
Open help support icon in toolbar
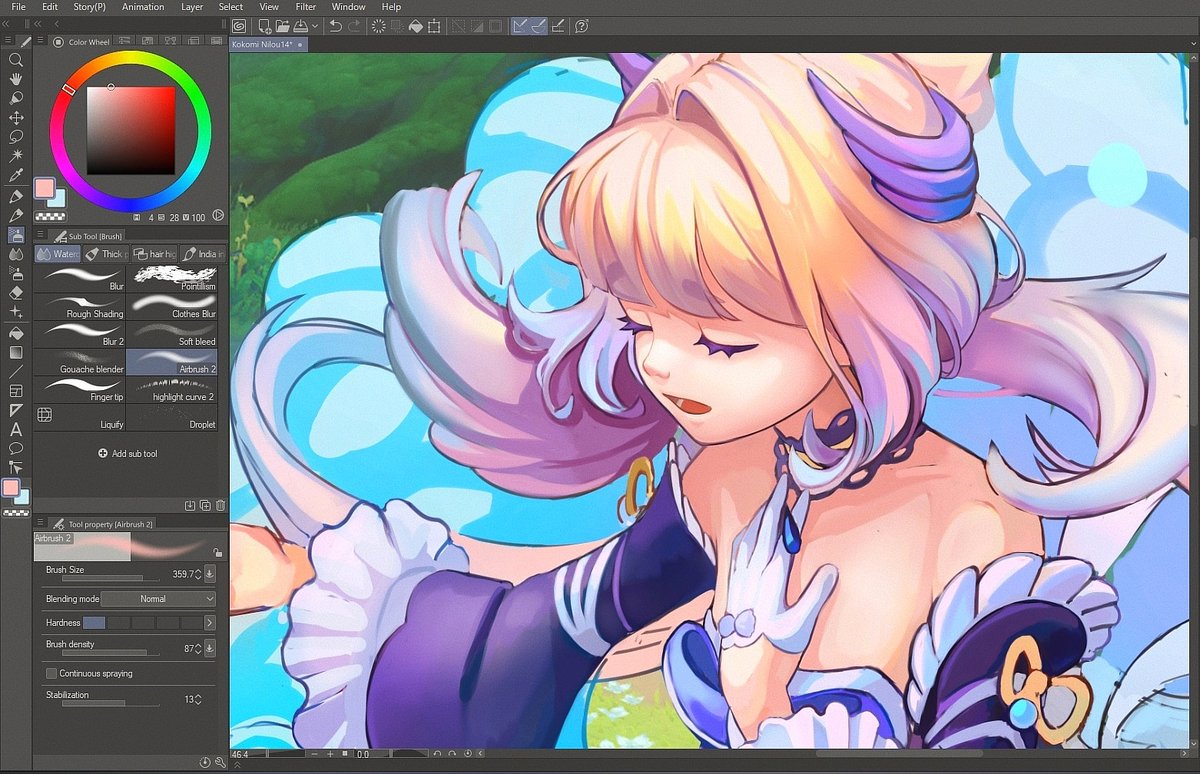click(x=582, y=25)
